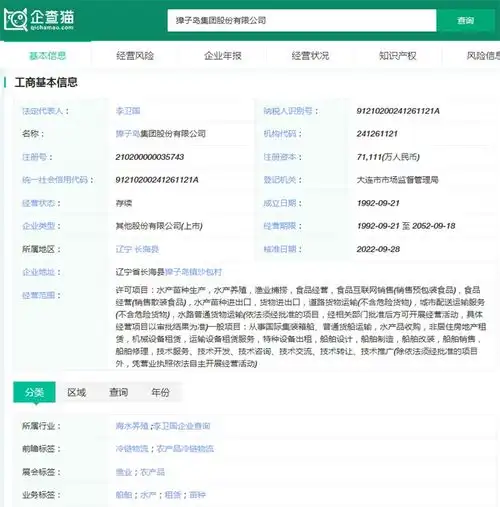Click organization code 241261121

[x=377, y=134]
